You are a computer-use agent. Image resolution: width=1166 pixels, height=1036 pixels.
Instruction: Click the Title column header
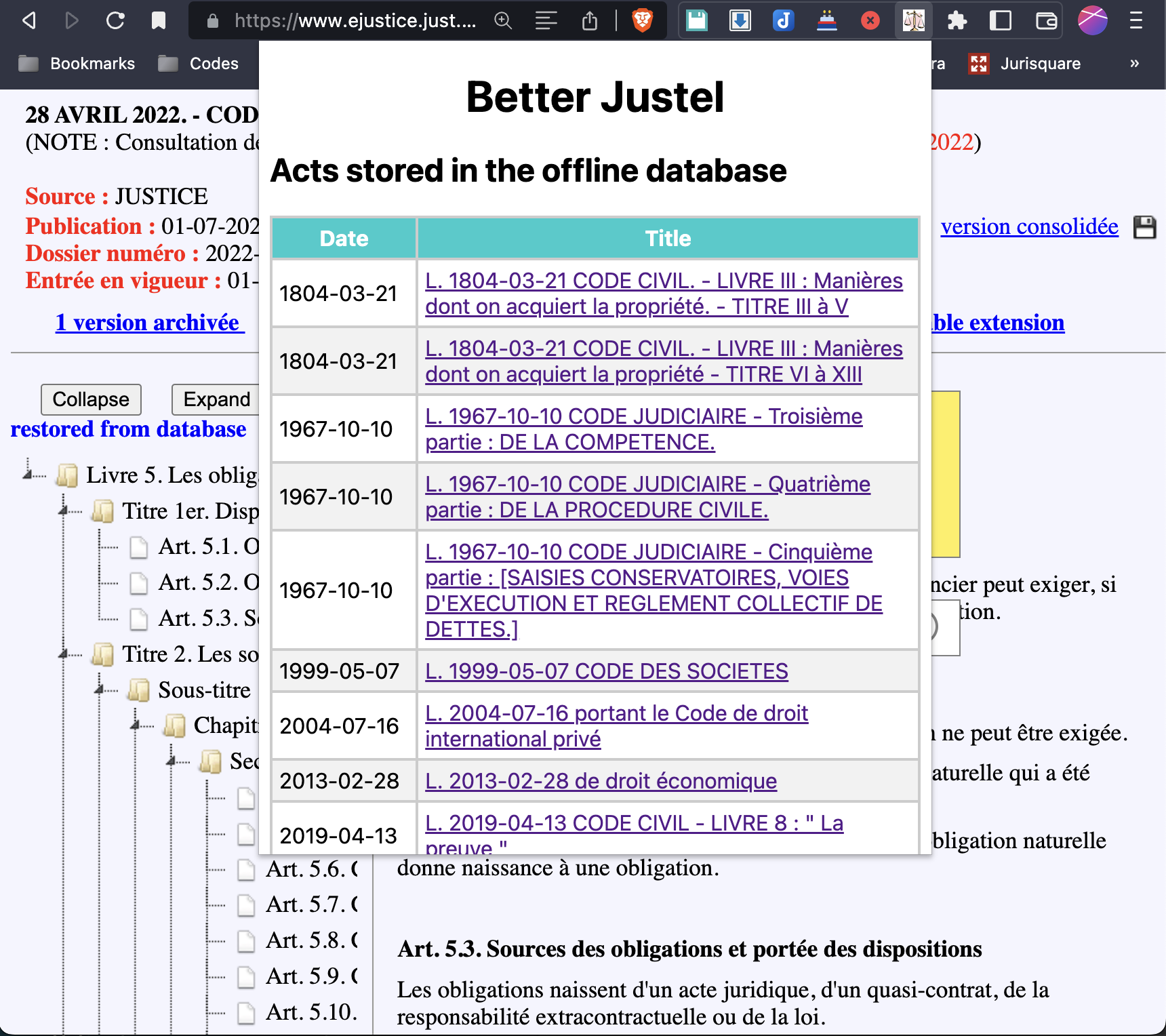click(x=668, y=239)
